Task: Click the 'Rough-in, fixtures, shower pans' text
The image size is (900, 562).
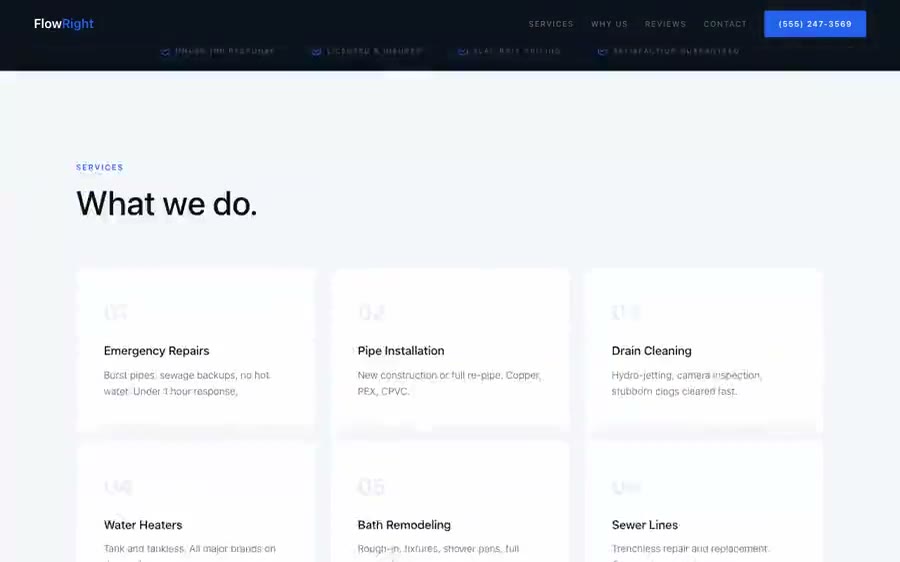Action: [x=438, y=552]
